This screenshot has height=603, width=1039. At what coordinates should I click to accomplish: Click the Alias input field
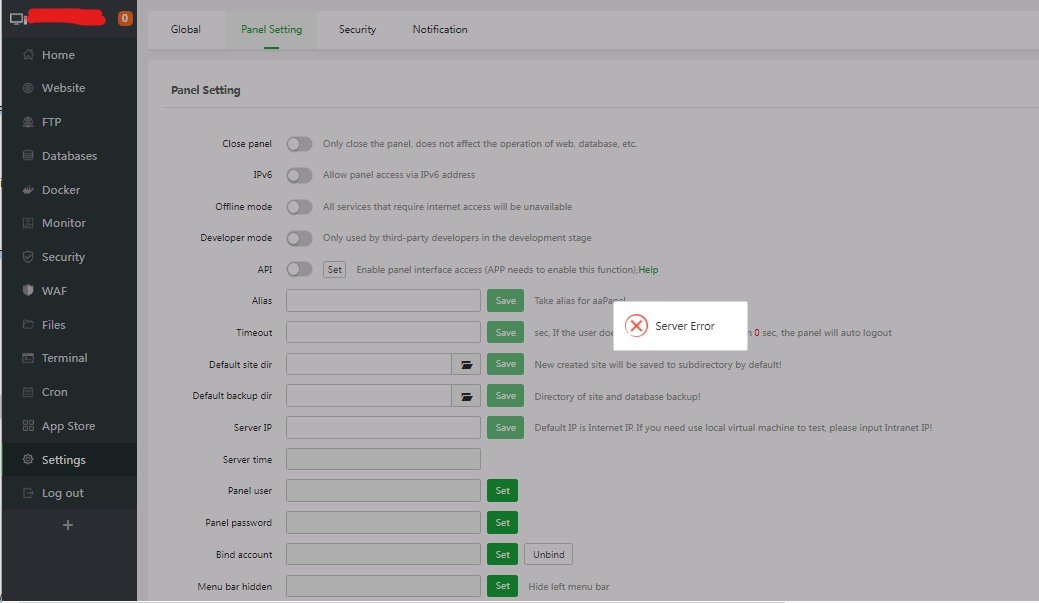pos(383,301)
